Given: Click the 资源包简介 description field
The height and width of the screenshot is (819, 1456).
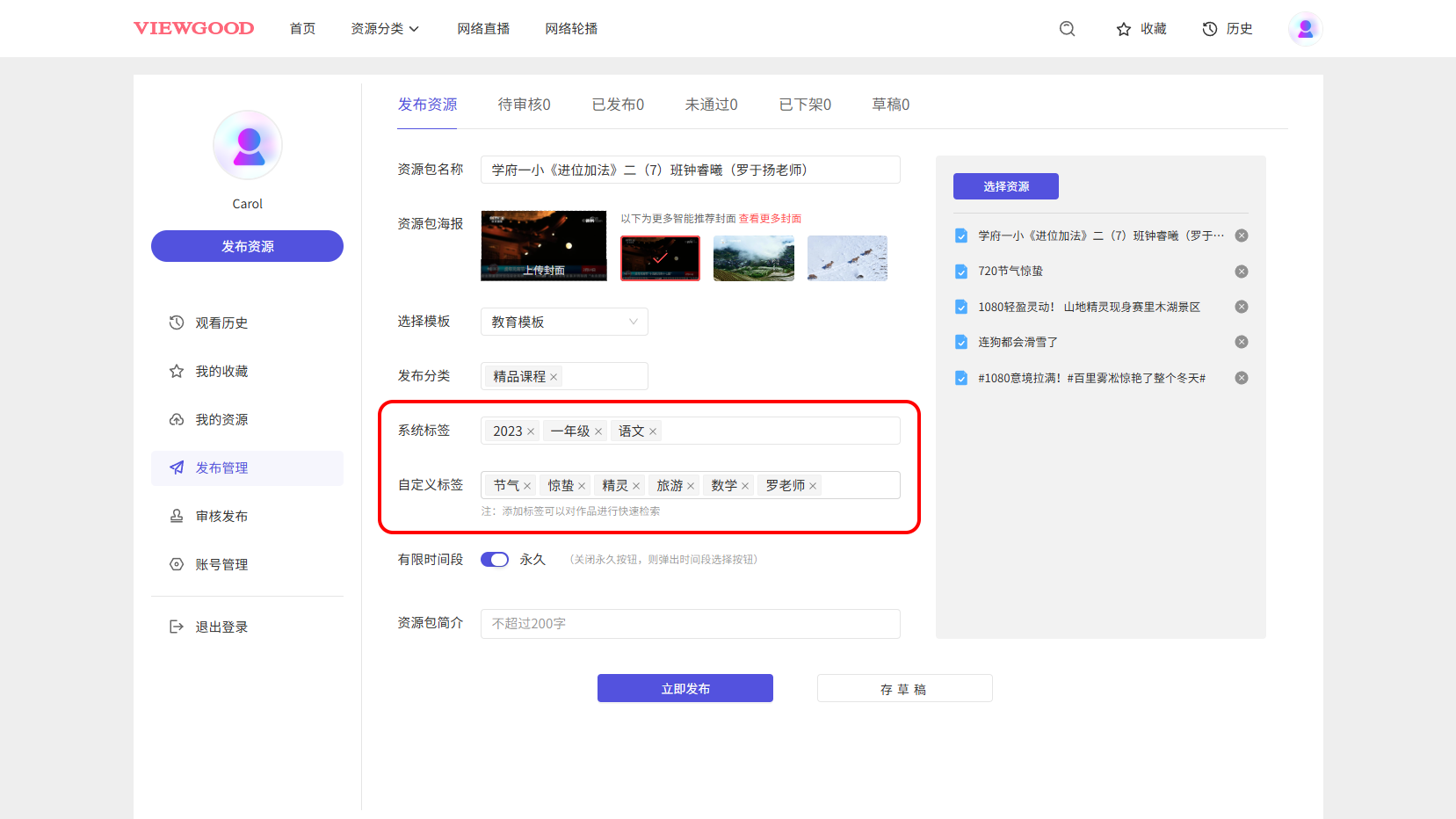Looking at the screenshot, I should click(691, 624).
